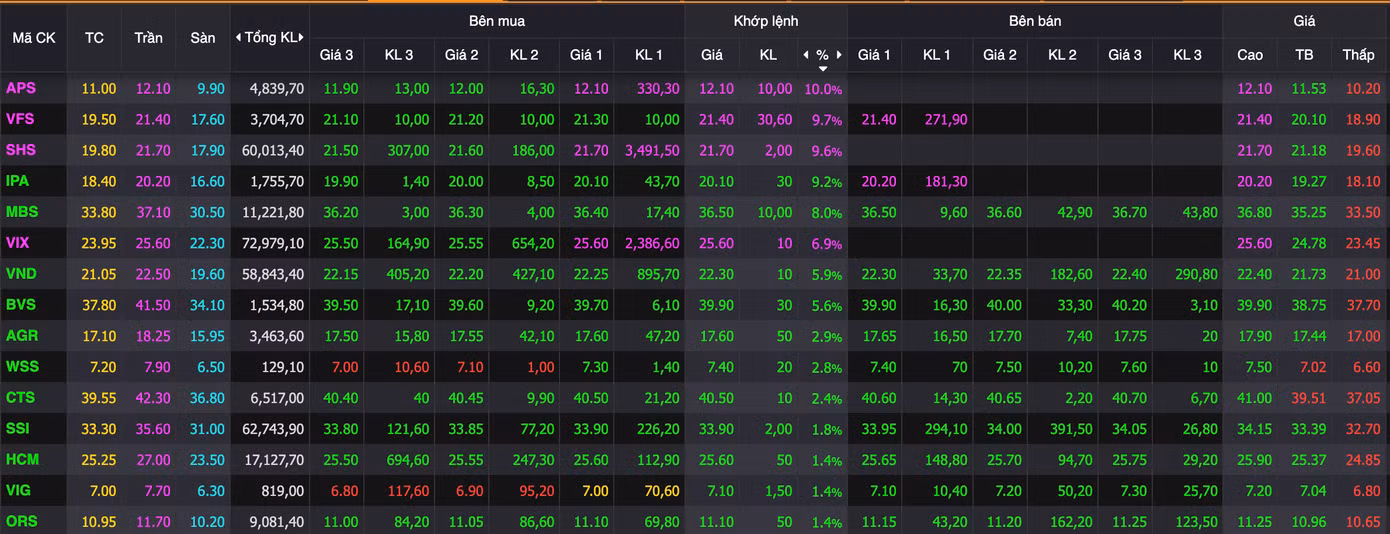Click Giá 3 header under Bên mua

(x=336, y=55)
